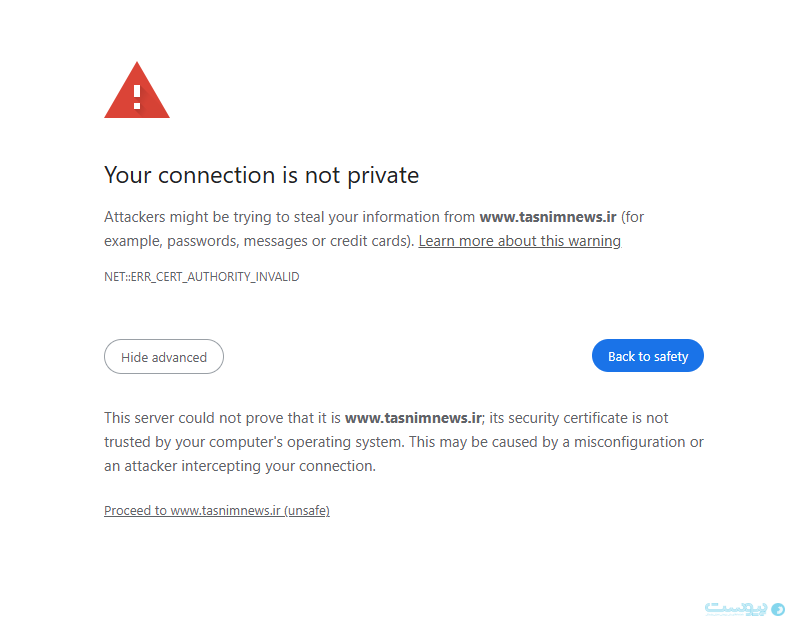Viewport: 805px width, 636px height.
Task: Click the phrase passwords, messages or credit cards
Action: click(290, 241)
